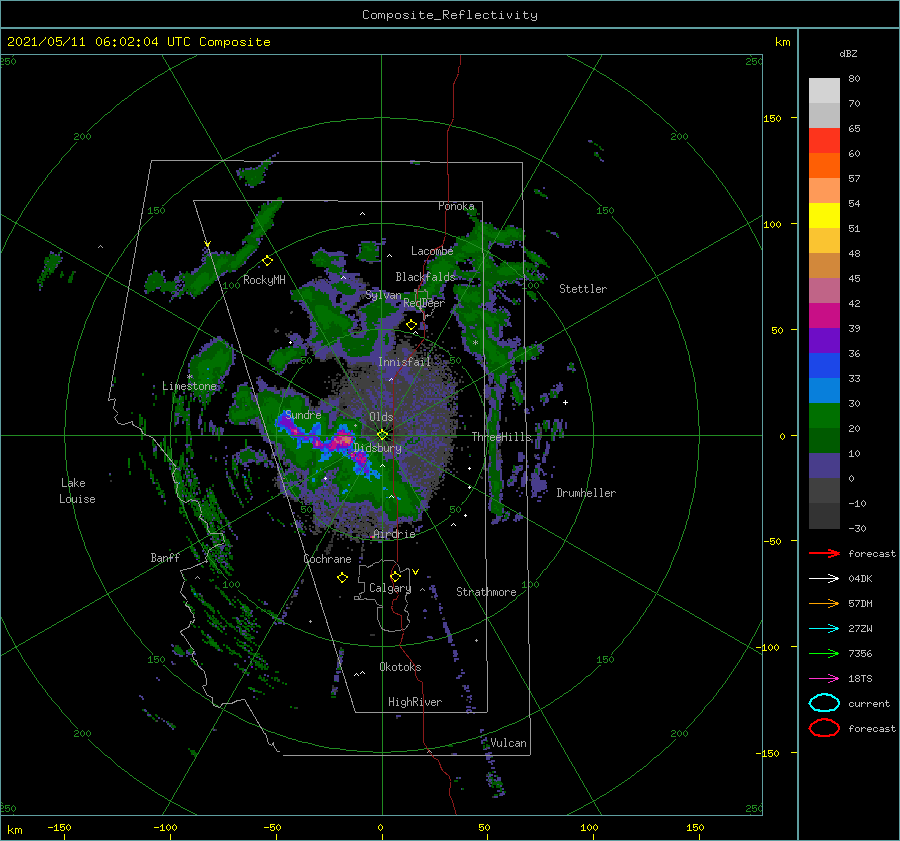Viewport: 900px width, 841px height.
Task: Pick the yellow 54–51 dBZ color swatch
Action: coord(824,215)
